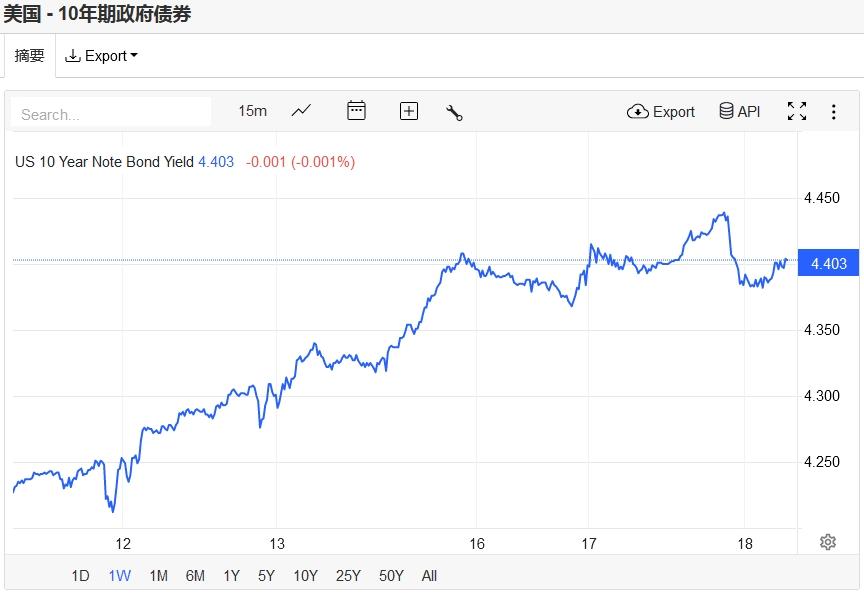The width and height of the screenshot is (864, 594).
Task: Select the 5Y time range
Action: 266,575
